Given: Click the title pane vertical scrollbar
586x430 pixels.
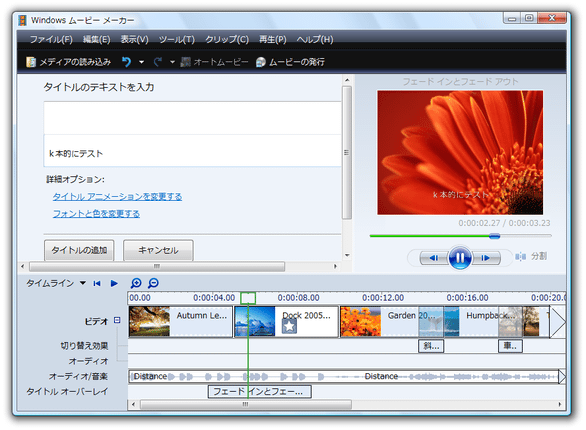Looking at the screenshot, I should 347,152.
